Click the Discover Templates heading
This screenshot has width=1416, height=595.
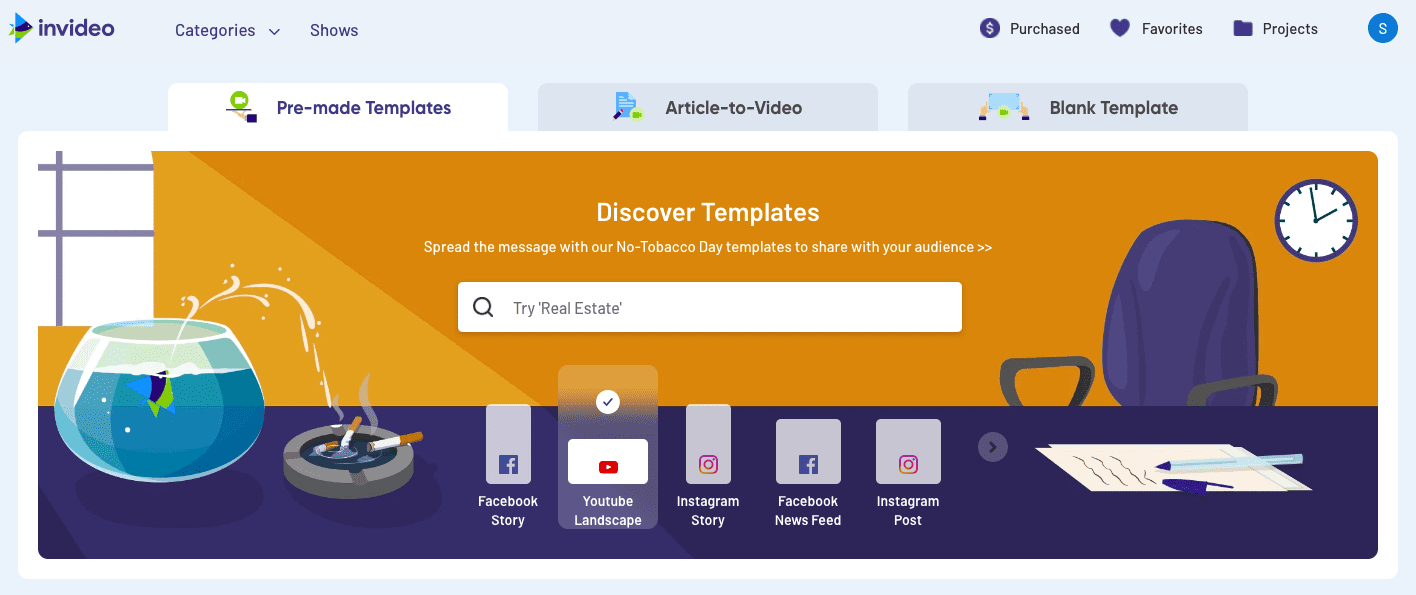click(708, 212)
